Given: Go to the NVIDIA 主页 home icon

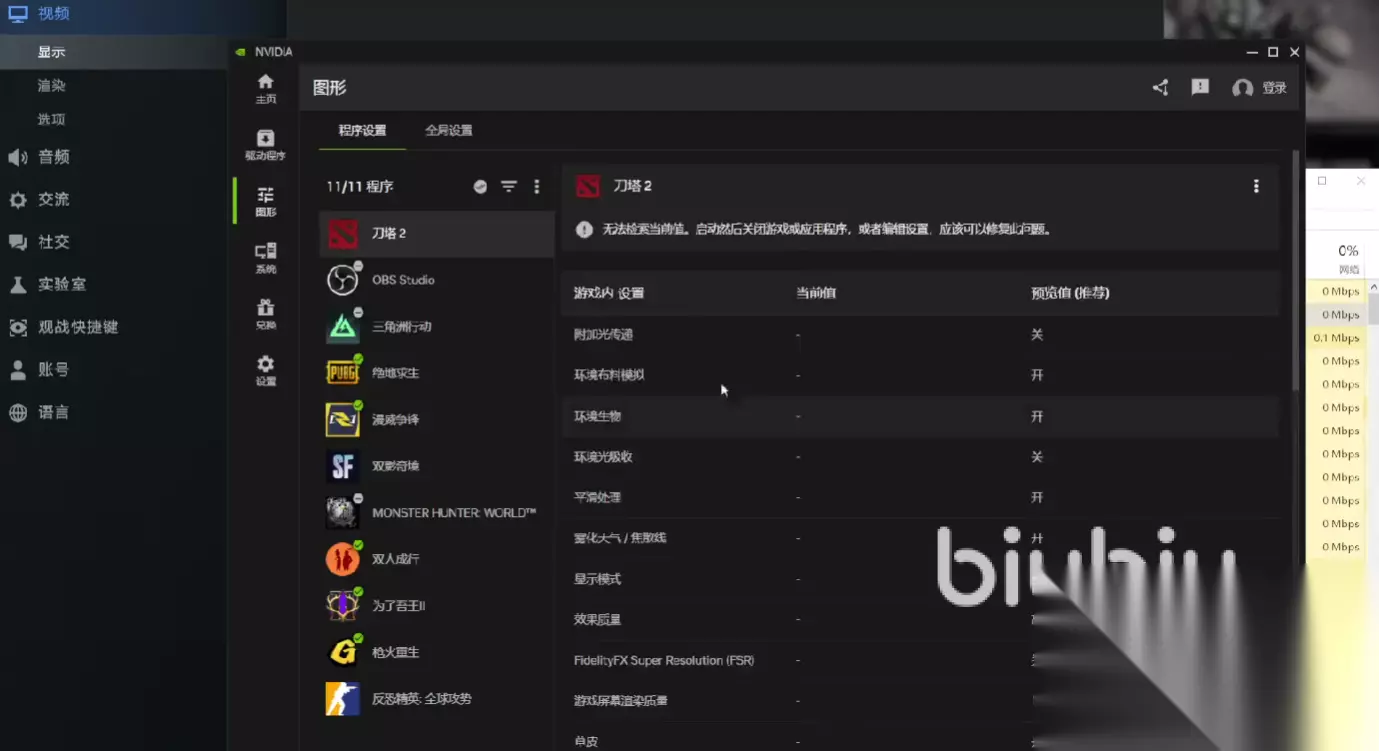Looking at the screenshot, I should coord(265,88).
